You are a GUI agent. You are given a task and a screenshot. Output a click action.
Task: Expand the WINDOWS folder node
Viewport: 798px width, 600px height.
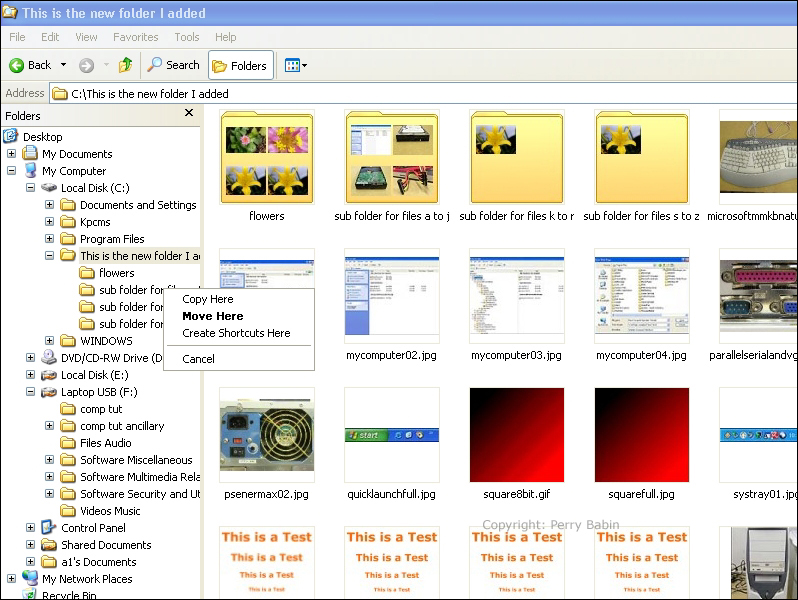(x=49, y=340)
